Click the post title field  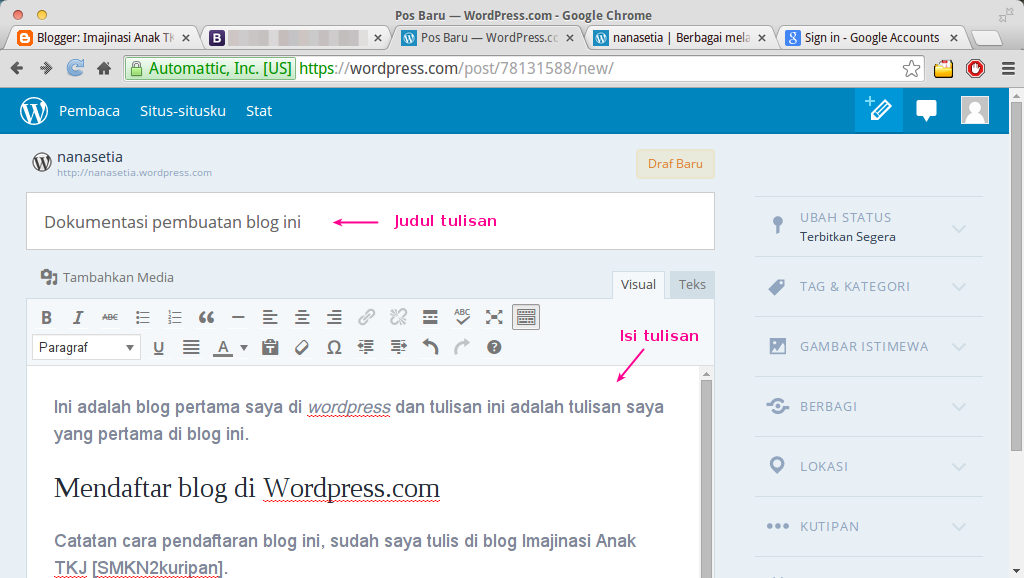point(370,221)
